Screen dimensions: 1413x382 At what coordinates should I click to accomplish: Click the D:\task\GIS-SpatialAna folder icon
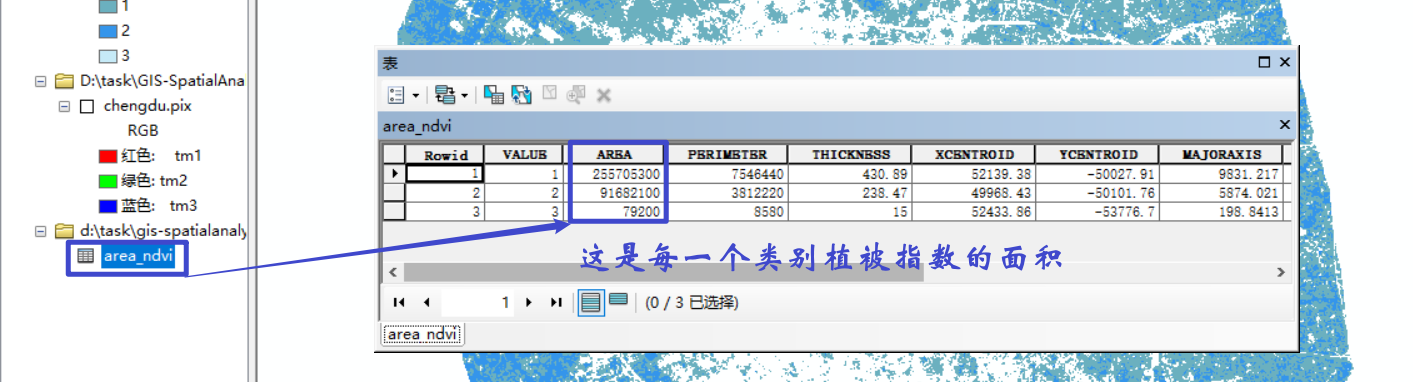(64, 80)
